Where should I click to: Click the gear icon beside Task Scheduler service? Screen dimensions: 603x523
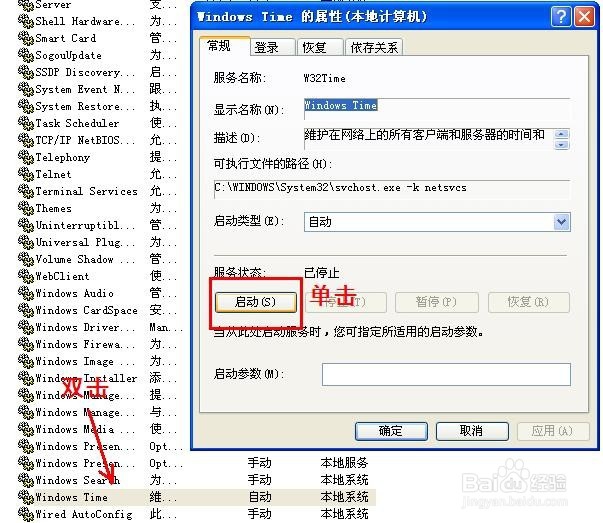pos(26,123)
